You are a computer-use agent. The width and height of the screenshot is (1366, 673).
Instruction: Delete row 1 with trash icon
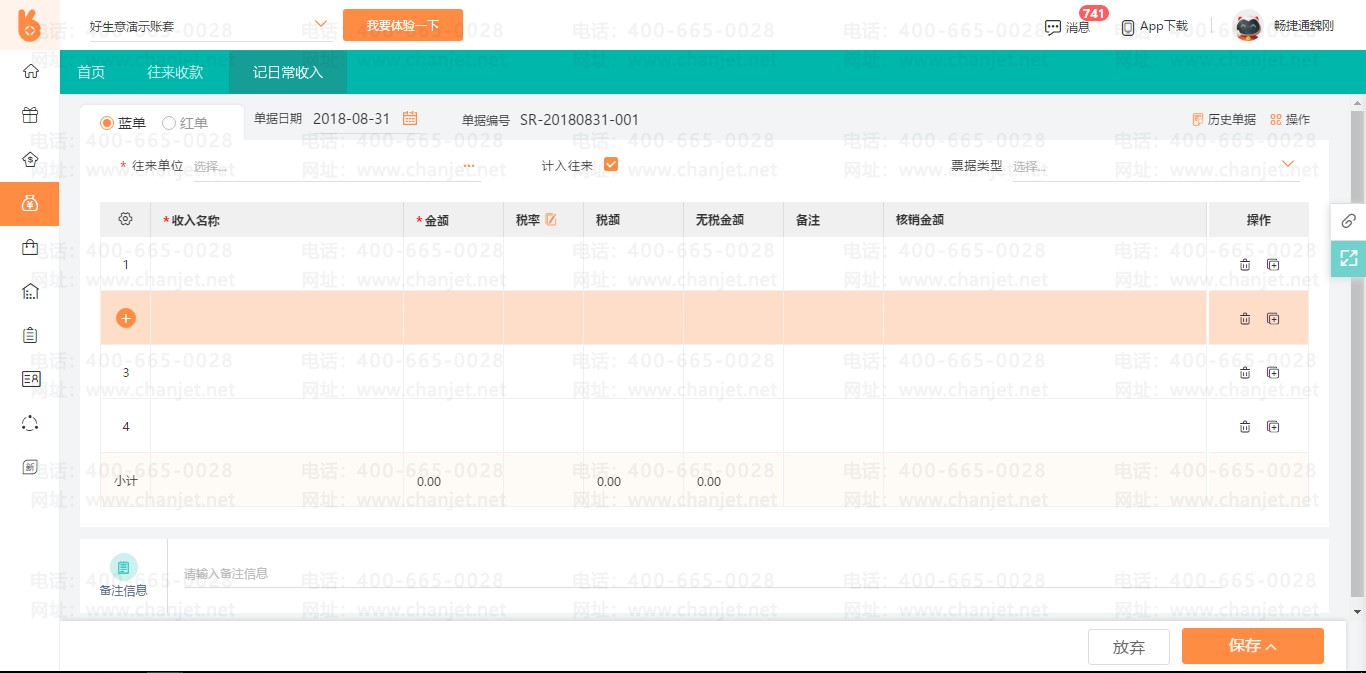click(1245, 265)
